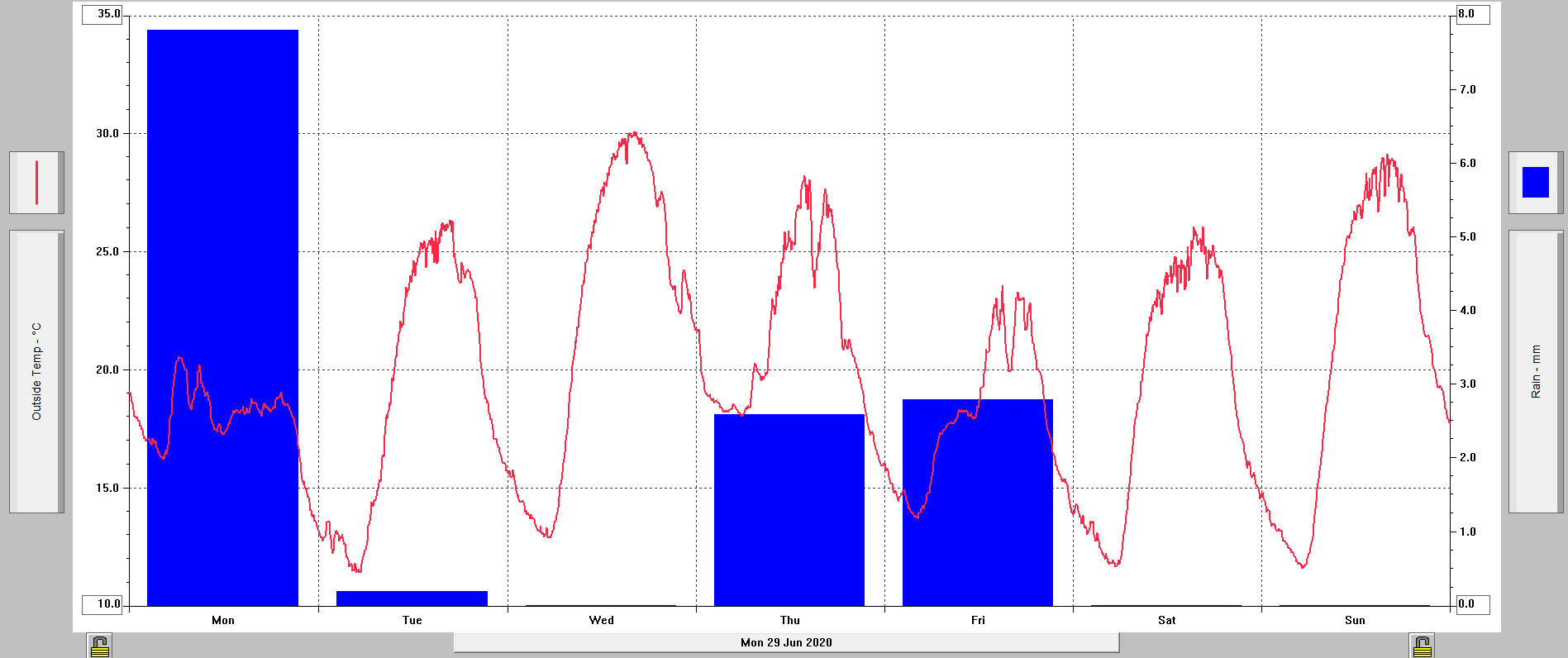This screenshot has width=1568, height=658.
Task: Select the 10.0 temperature axis minimum box
Action: [x=103, y=604]
